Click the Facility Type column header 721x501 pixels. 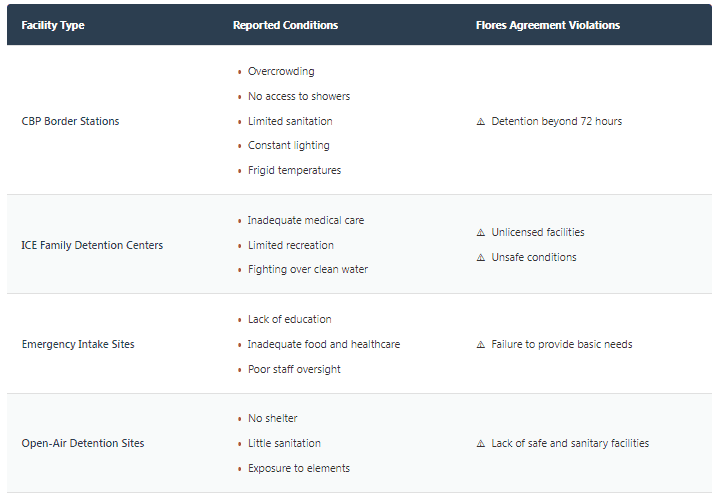coord(53,25)
